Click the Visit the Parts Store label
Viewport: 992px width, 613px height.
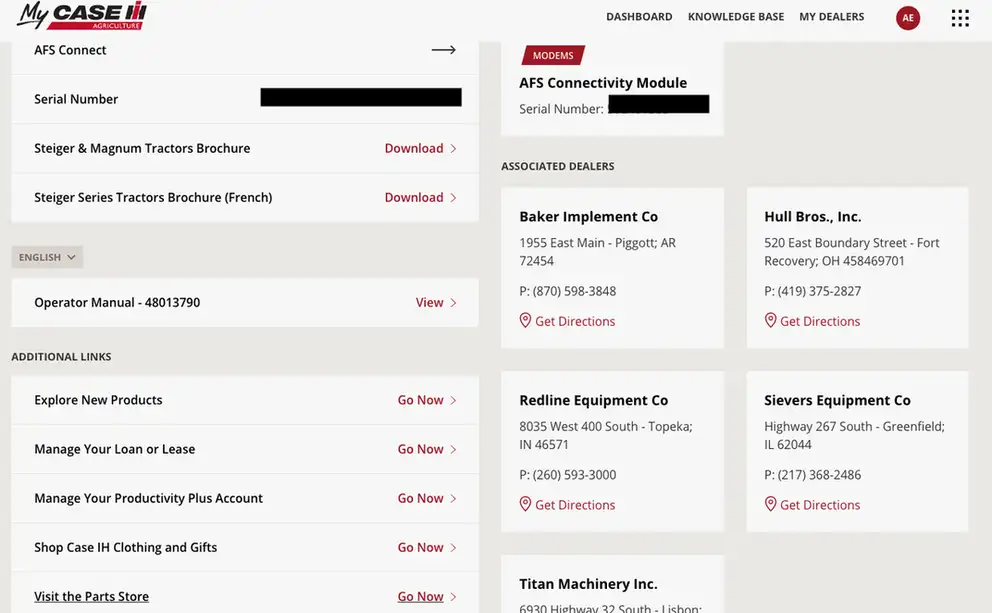point(92,597)
